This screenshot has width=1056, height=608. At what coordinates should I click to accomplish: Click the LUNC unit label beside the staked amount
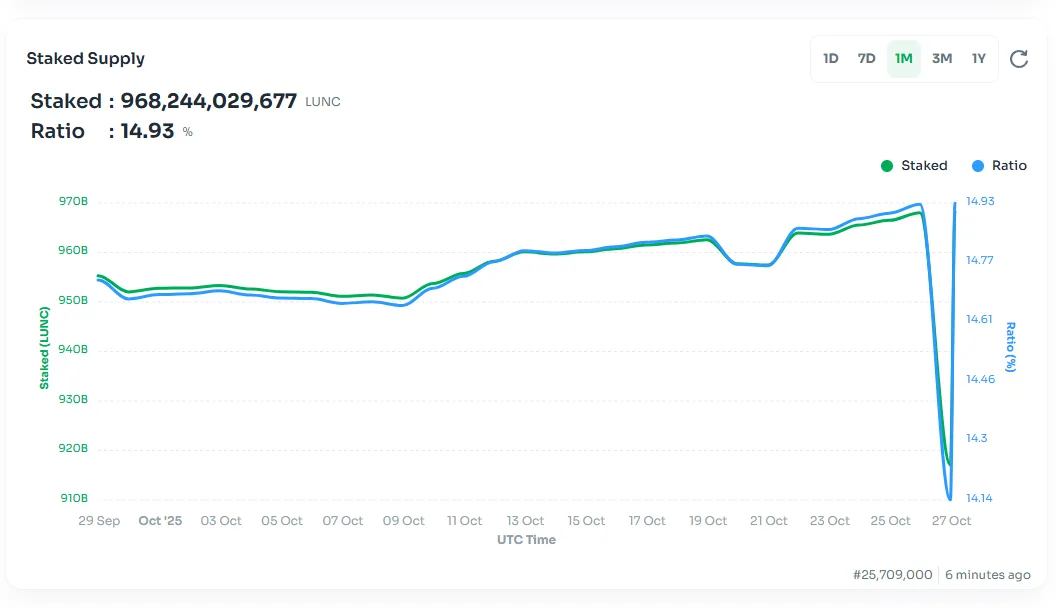[x=325, y=101]
